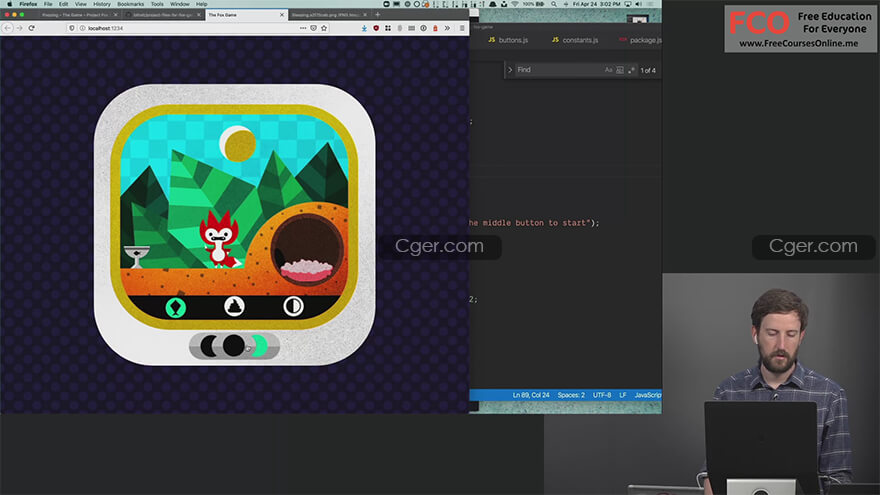Image resolution: width=880 pixels, height=495 pixels.
Task: Click the Pocket save icon in the URL bar
Action: coord(314,28)
